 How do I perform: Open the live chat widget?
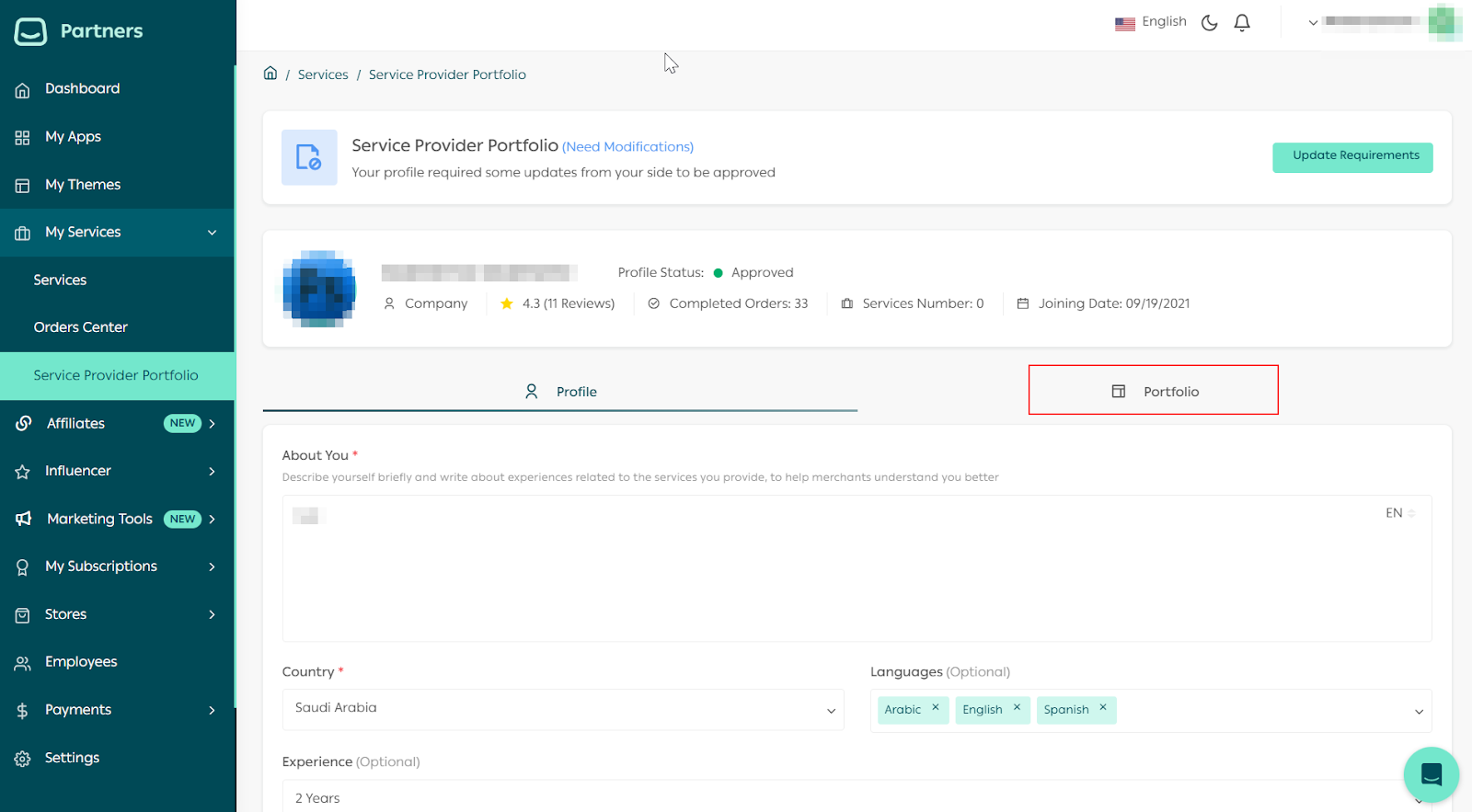tap(1431, 774)
